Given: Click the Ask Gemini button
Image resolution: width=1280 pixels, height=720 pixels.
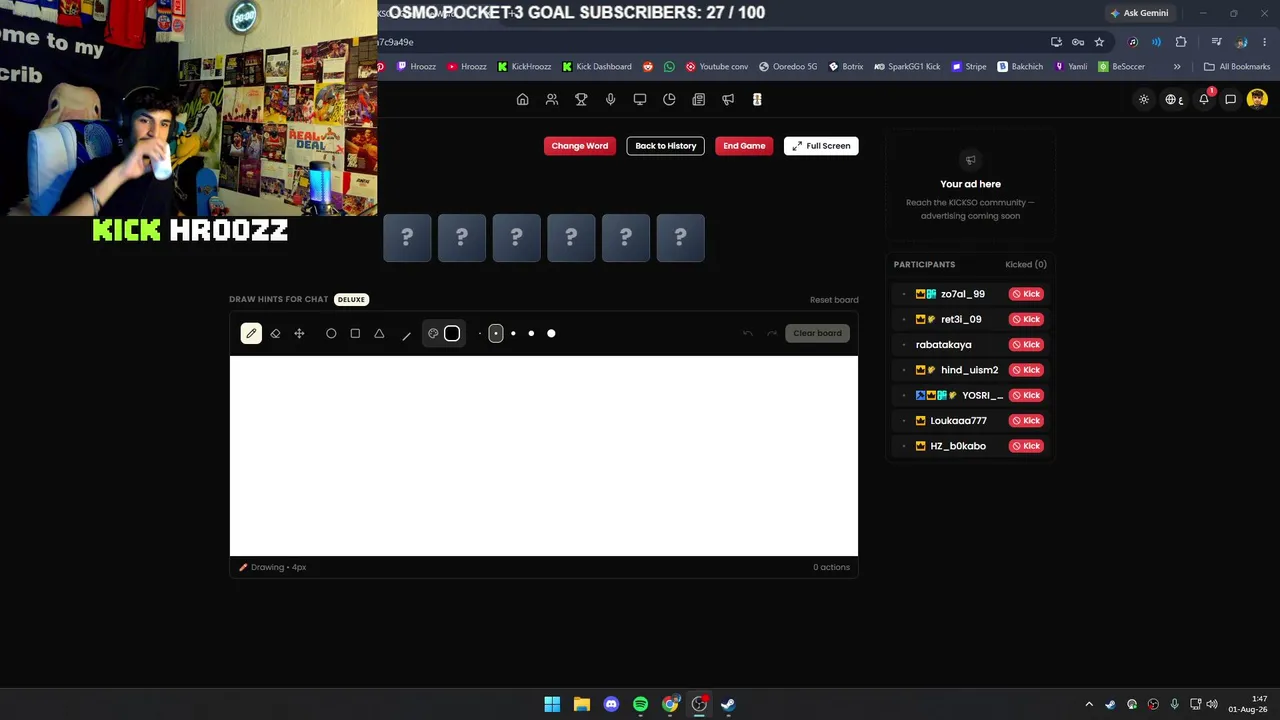Looking at the screenshot, I should (x=1139, y=13).
